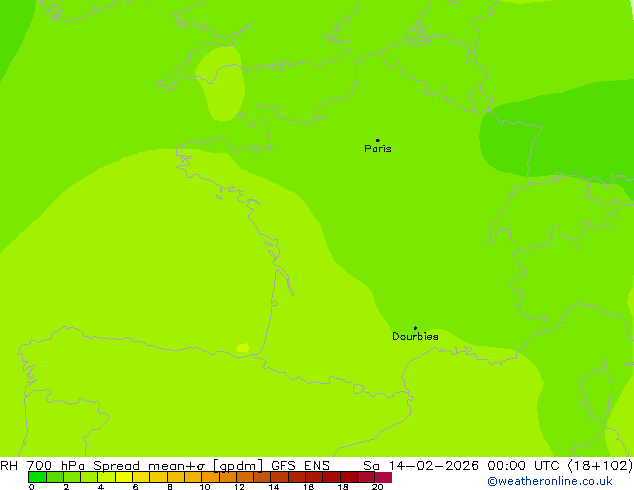This screenshot has height=490, width=634.
Task: Click the legend value 14
Action: 274,487
